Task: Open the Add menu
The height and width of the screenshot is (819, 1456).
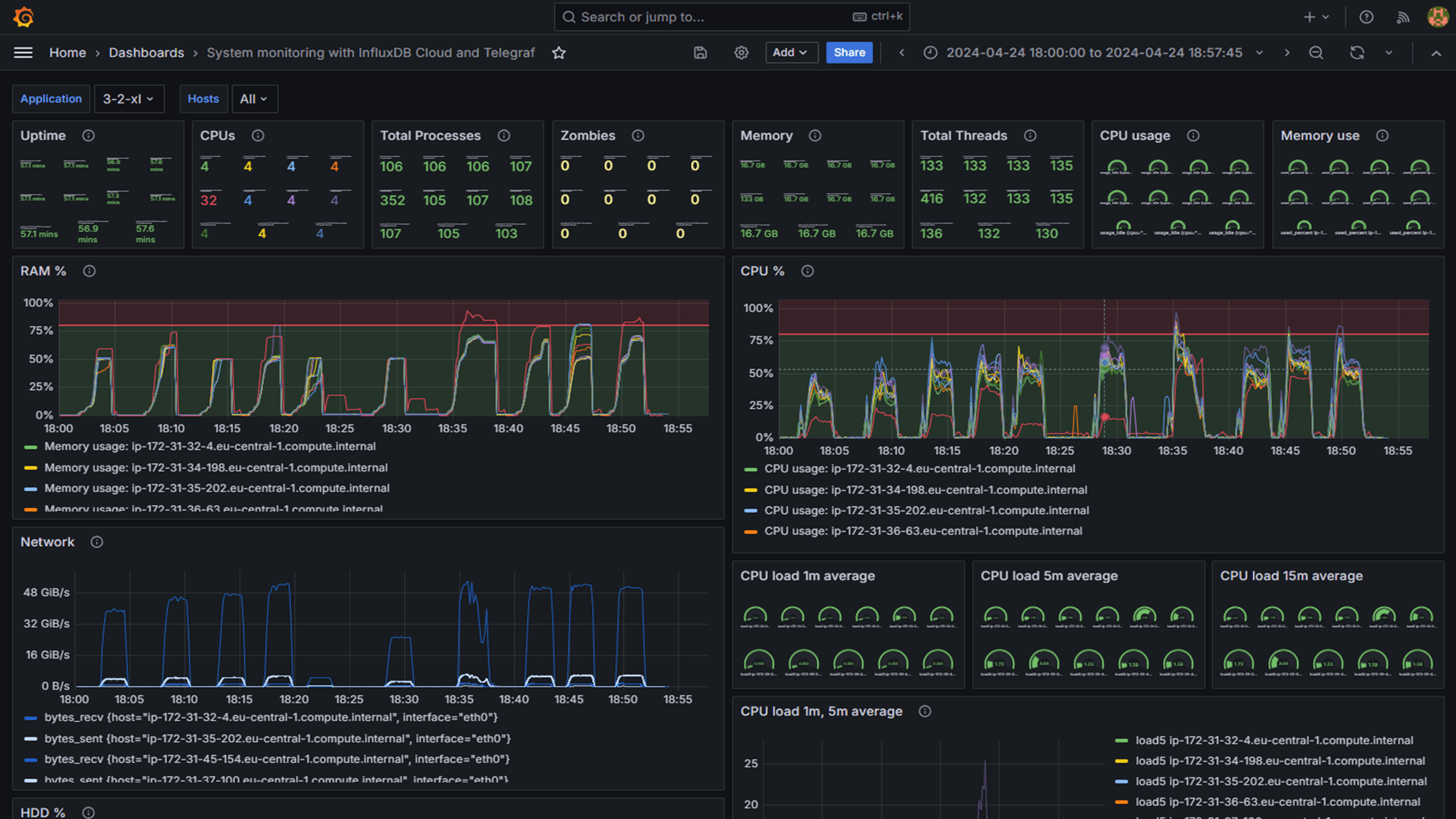Action: (x=791, y=52)
